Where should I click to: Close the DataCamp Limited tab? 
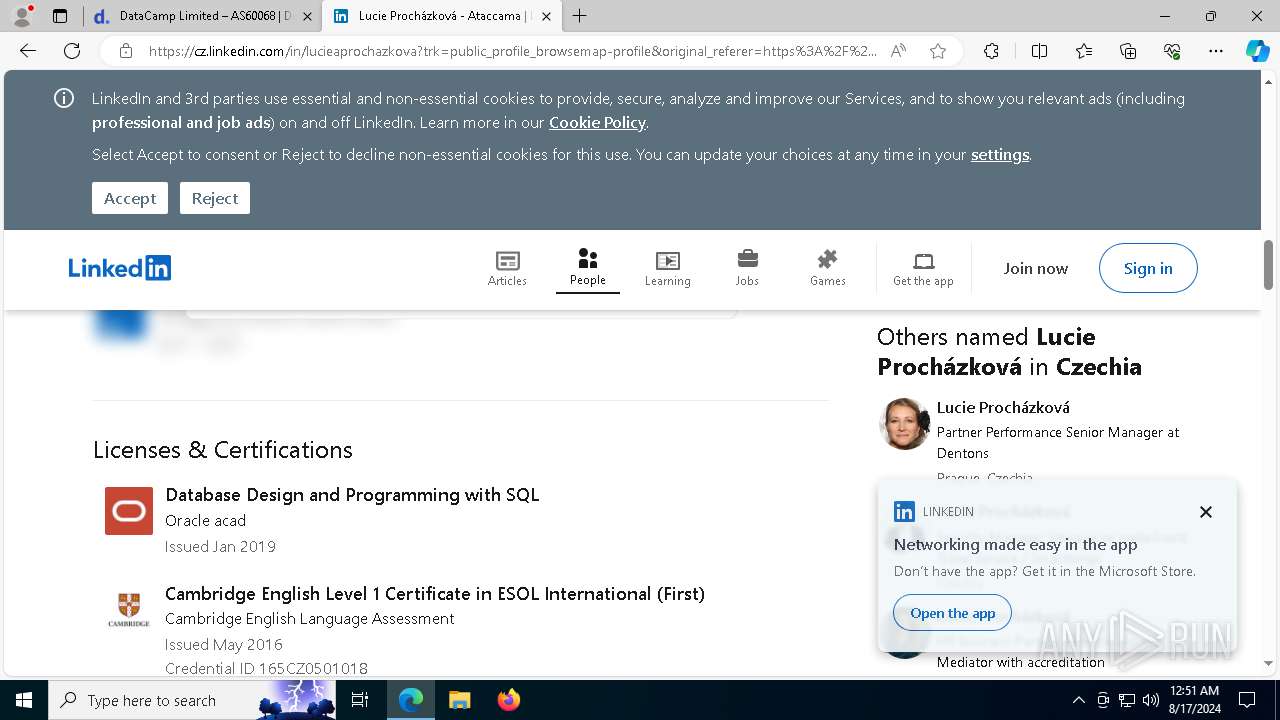(307, 16)
